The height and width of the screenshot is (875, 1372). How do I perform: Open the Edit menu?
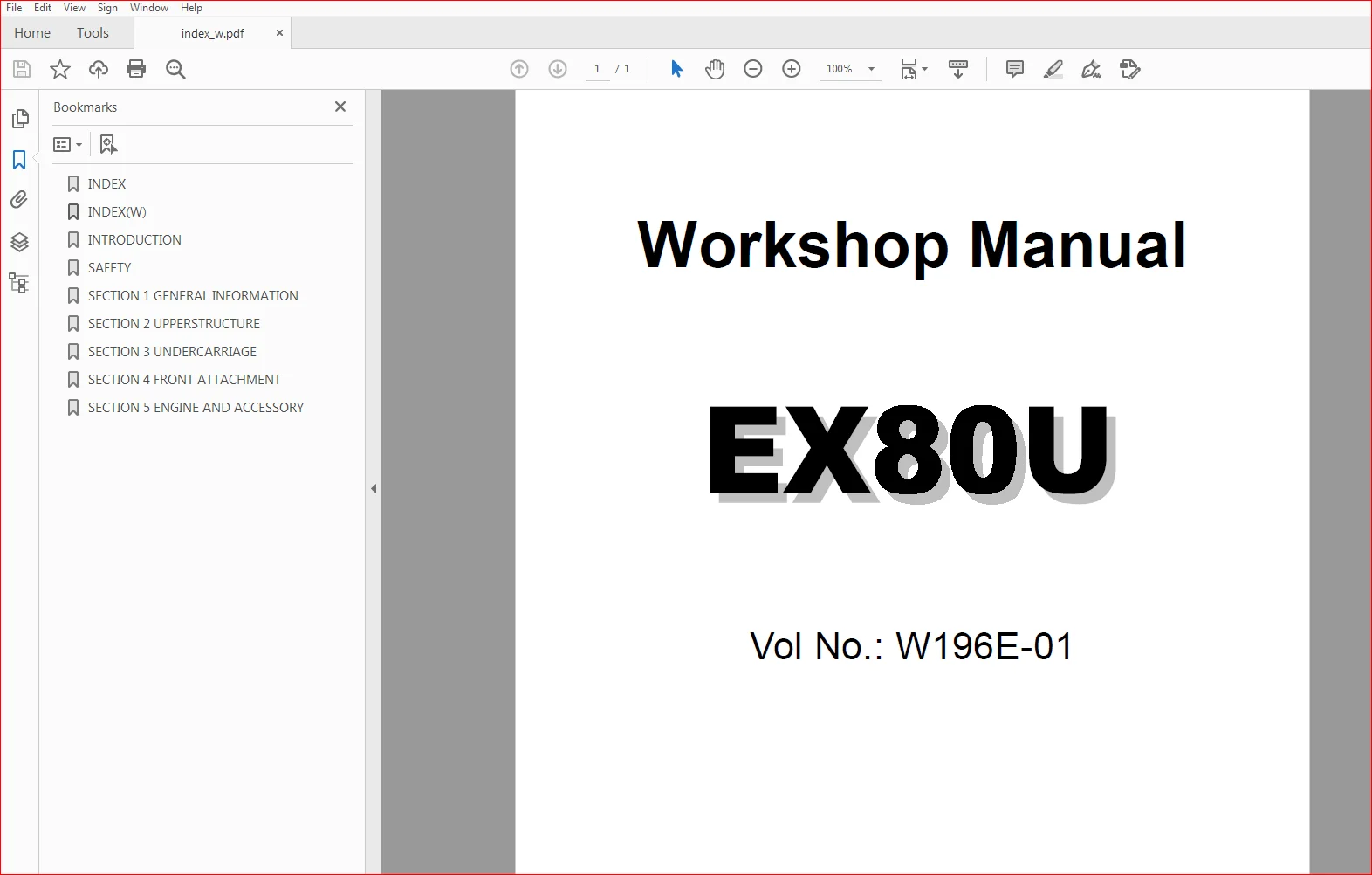(43, 8)
